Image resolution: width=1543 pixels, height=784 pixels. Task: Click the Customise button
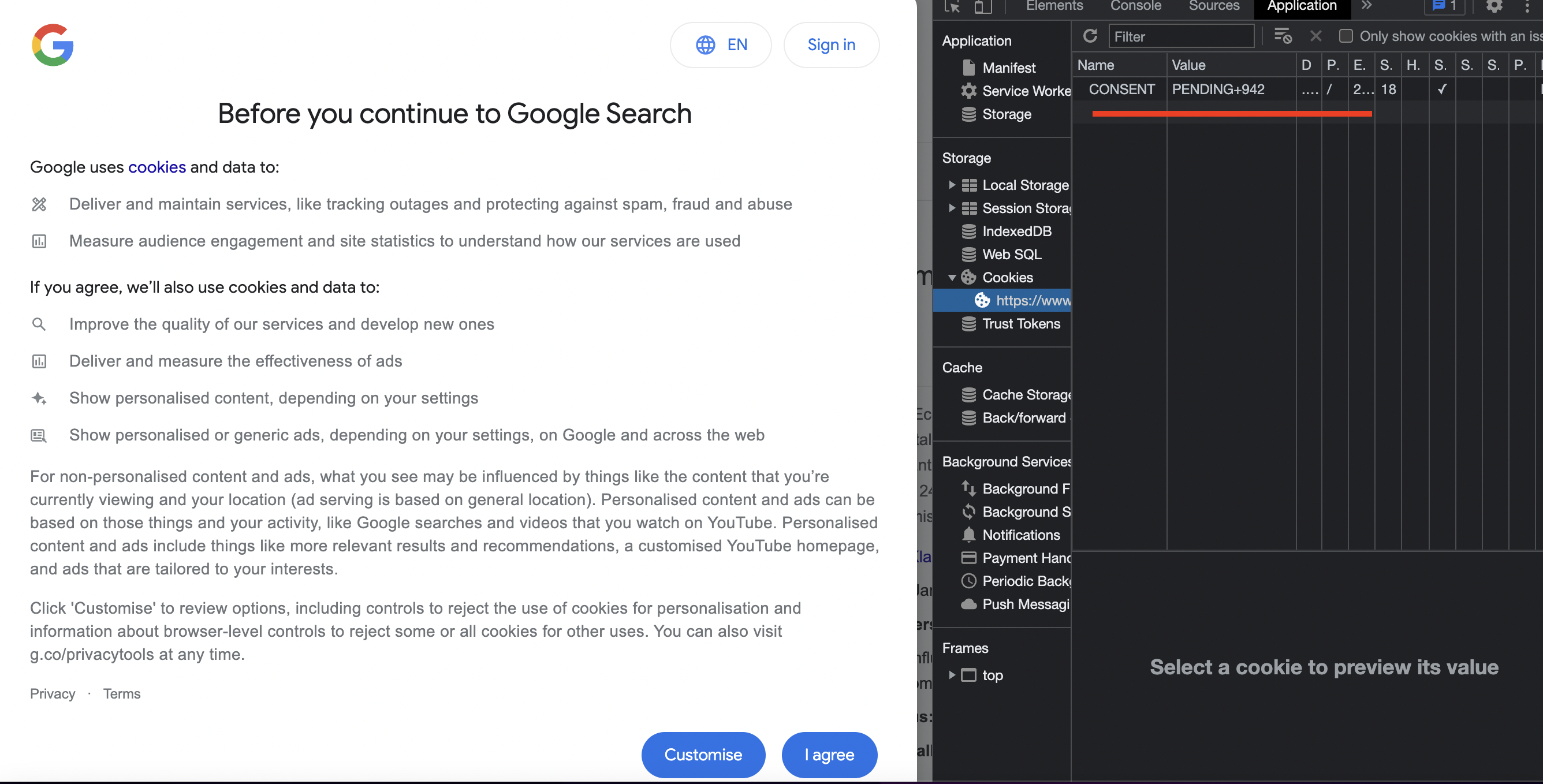point(703,755)
